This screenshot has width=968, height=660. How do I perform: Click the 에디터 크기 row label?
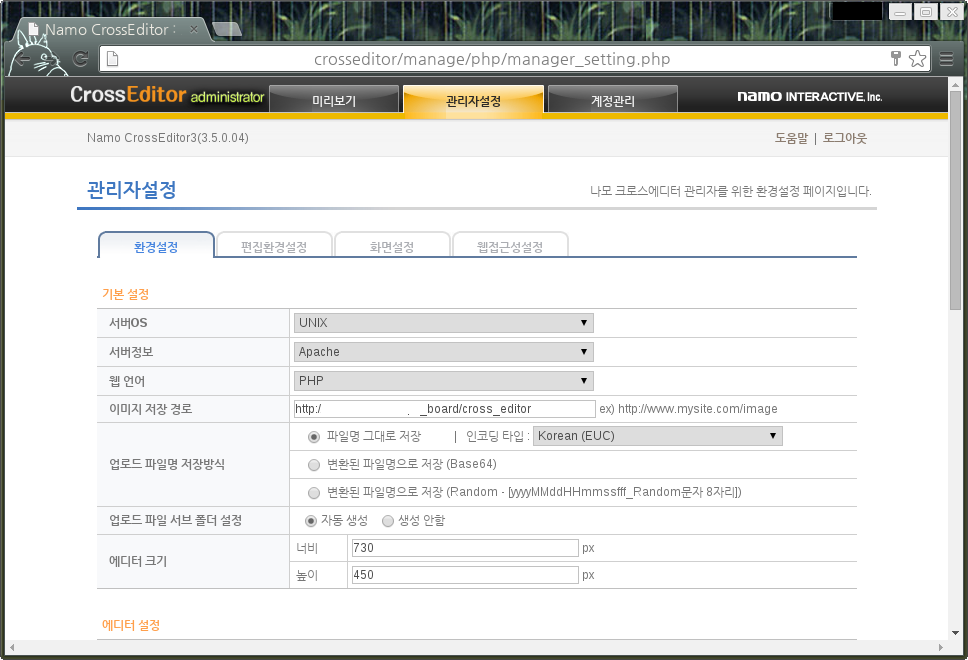pyautogui.click(x=138, y=561)
